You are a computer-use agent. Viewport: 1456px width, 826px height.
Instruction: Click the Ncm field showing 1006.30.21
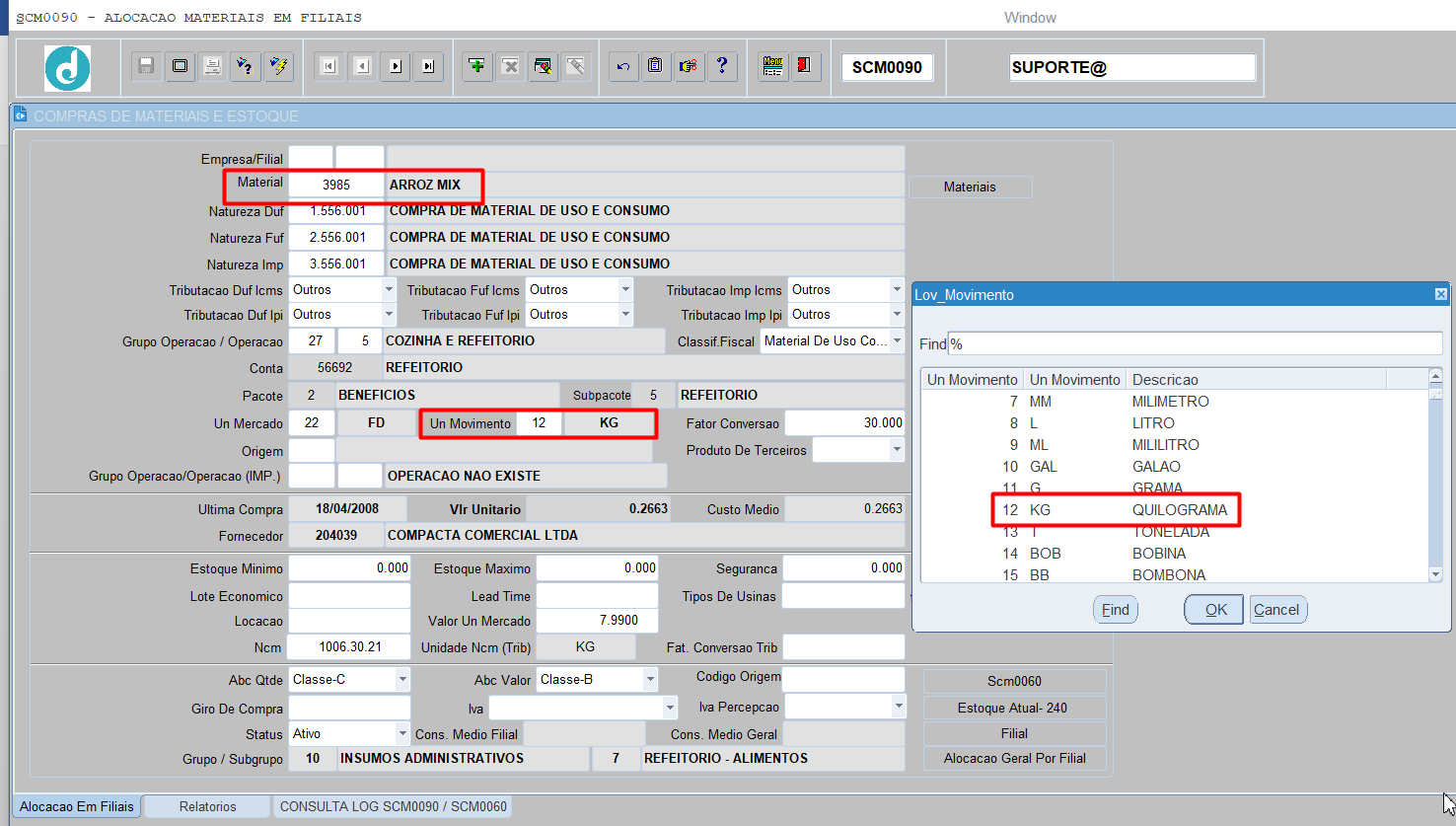[349, 646]
